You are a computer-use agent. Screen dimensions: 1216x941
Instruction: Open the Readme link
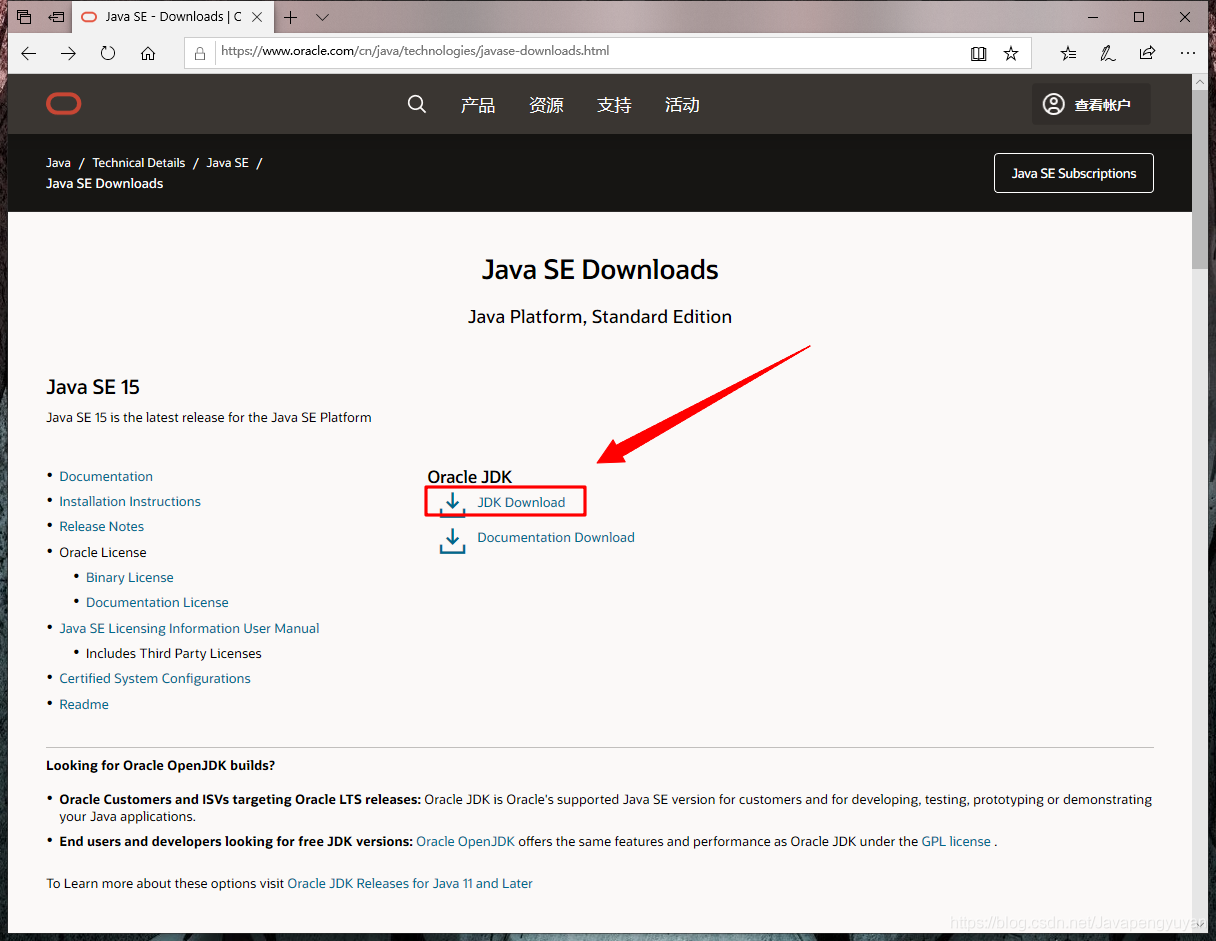point(84,704)
